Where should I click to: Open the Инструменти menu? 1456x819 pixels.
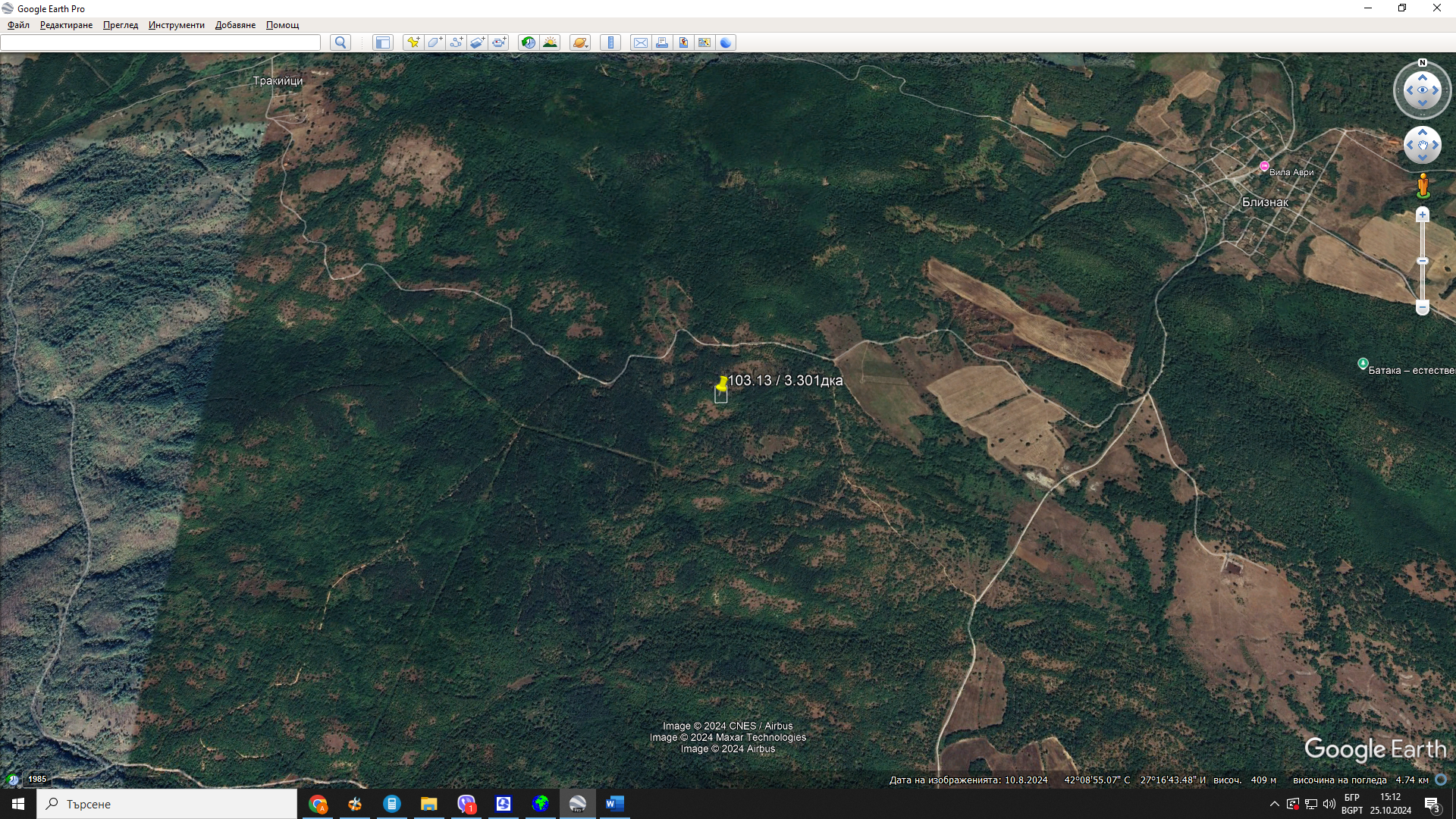coord(177,25)
